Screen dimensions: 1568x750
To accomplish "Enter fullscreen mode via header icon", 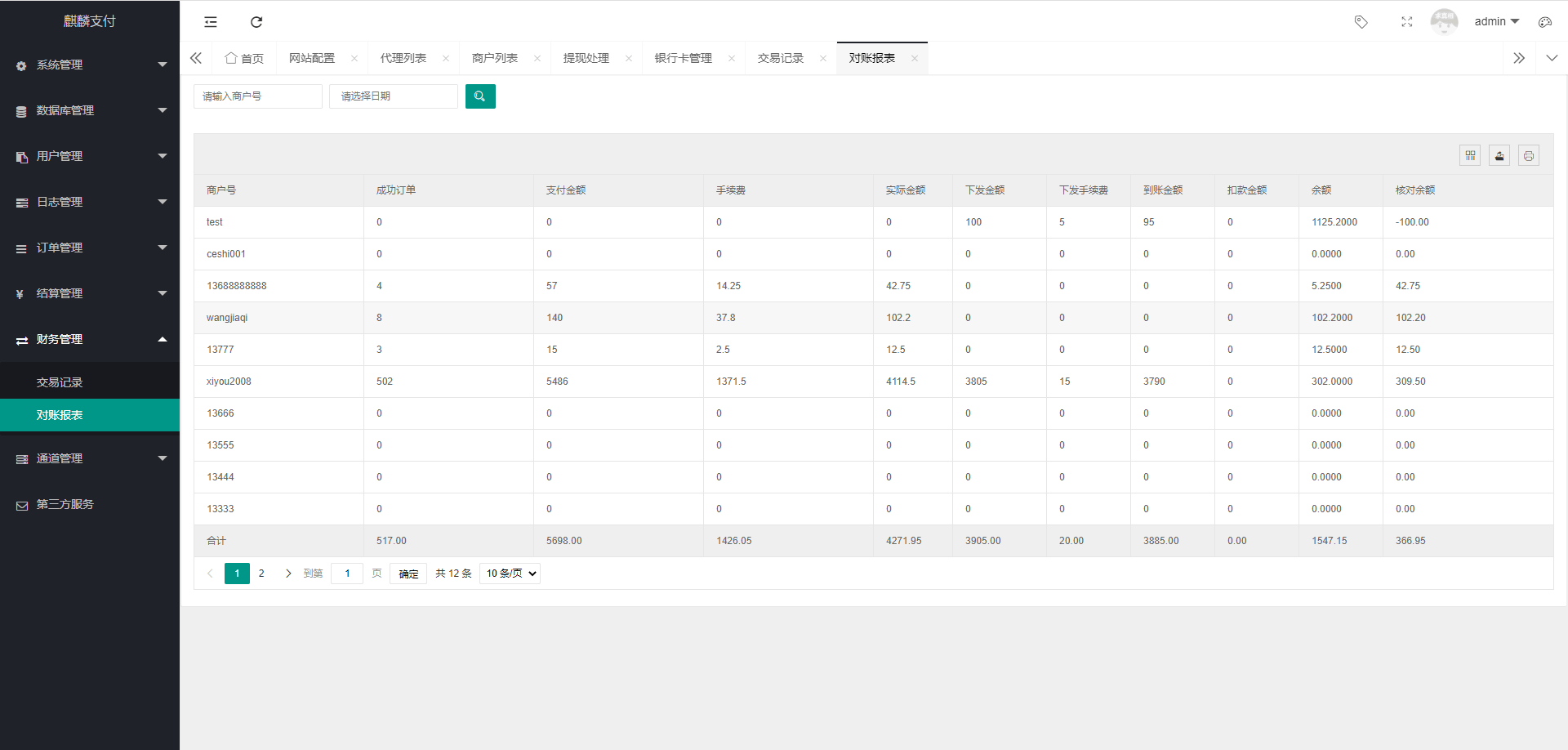I will click(x=1406, y=22).
